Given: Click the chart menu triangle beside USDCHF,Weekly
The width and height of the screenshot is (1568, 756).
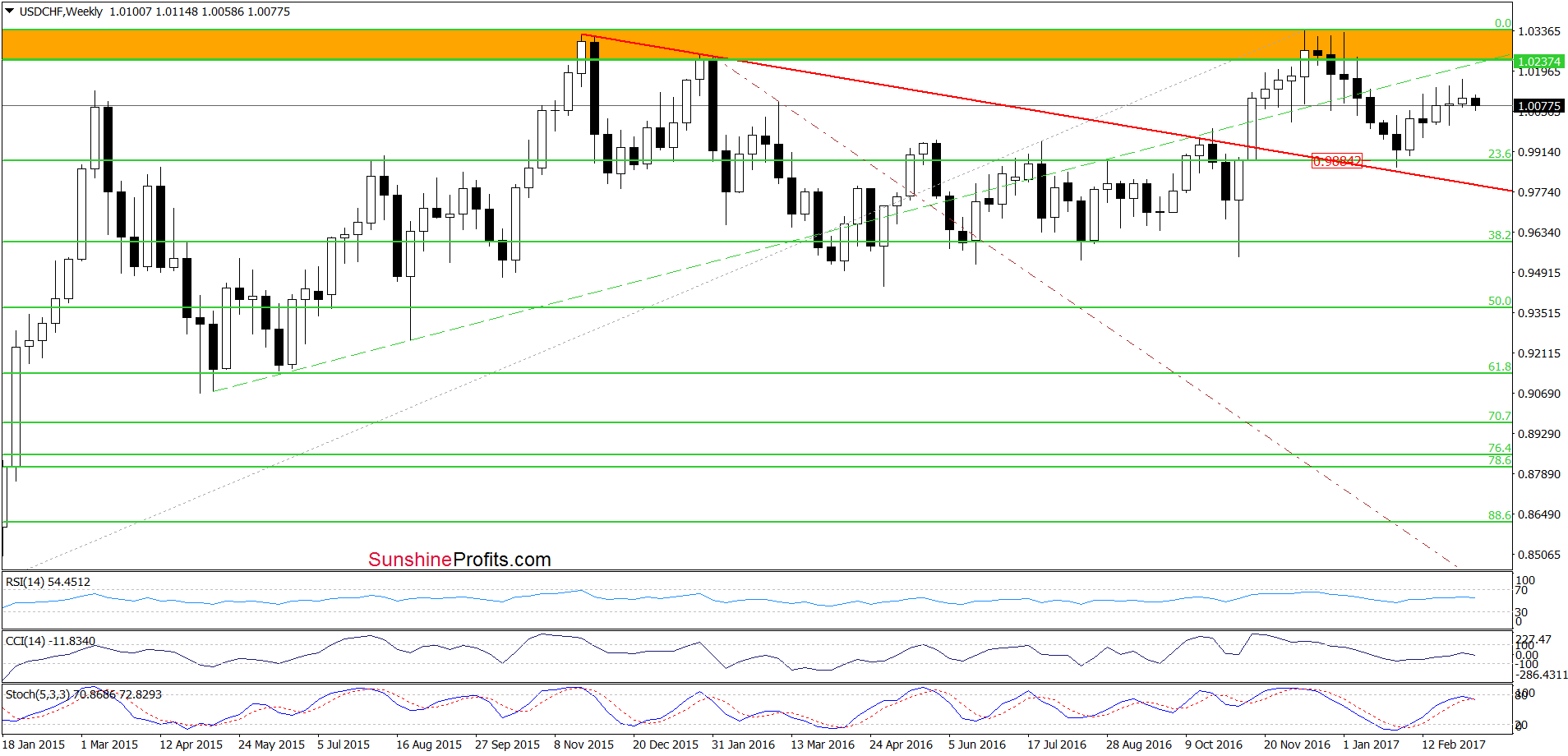Looking at the screenshot, I should click(10, 12).
